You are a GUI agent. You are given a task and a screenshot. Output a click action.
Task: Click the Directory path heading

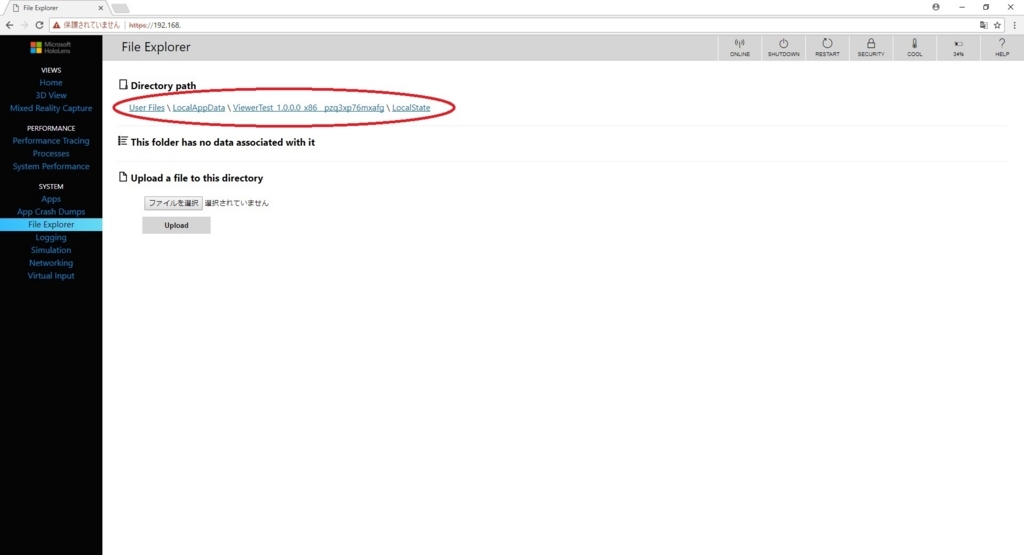coord(163,86)
